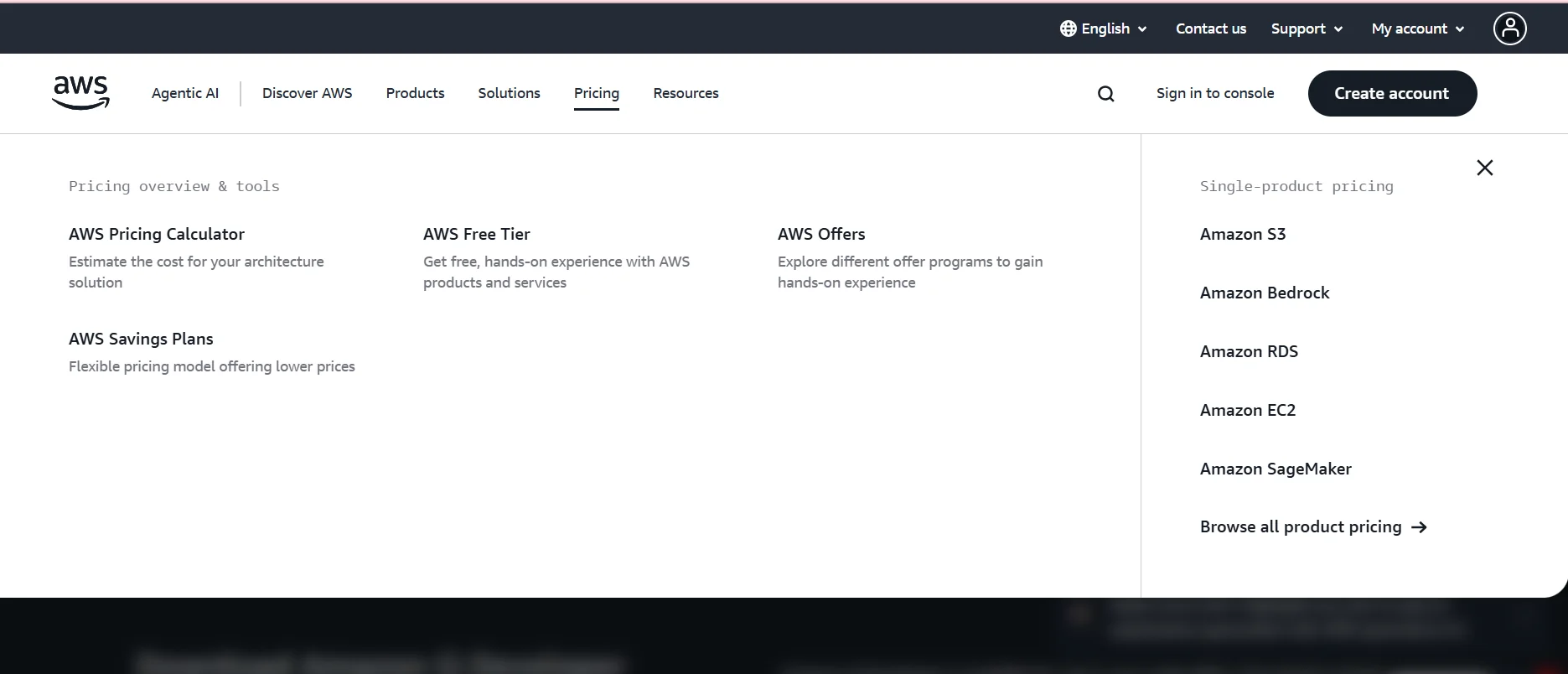Select the Solutions menu item

click(x=509, y=93)
